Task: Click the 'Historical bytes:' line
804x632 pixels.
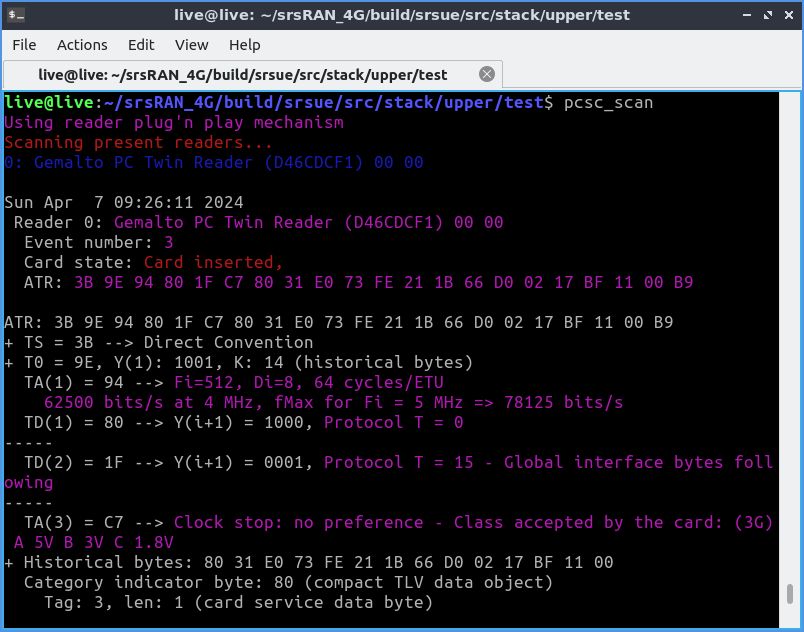Action: pyautogui.click(x=309, y=562)
